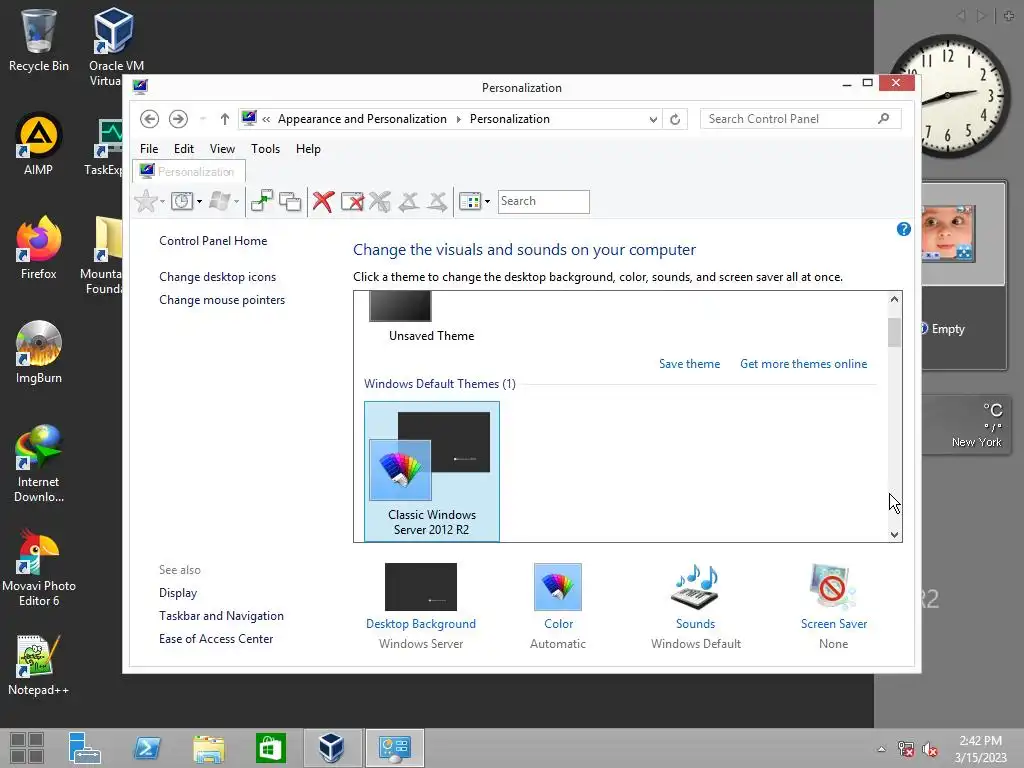Click the Save theme link
1024x768 pixels.
pos(689,364)
